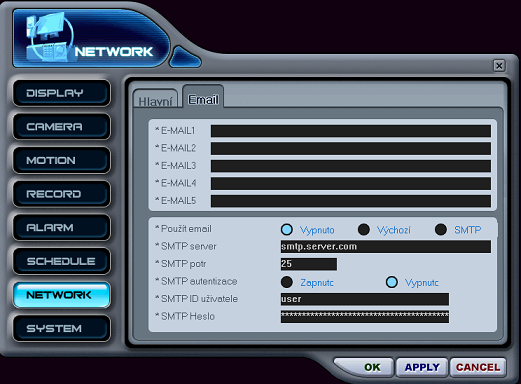Focus the SMTP server input field
The image size is (521, 384).
tap(386, 247)
